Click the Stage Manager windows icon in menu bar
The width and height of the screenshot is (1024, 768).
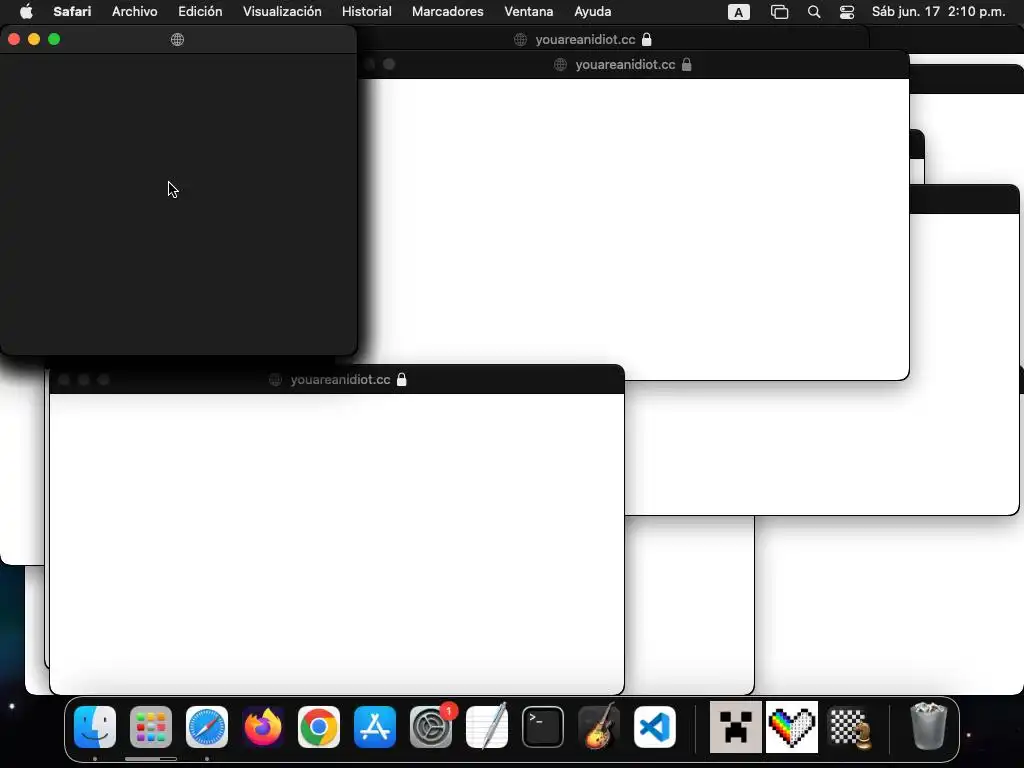point(779,12)
